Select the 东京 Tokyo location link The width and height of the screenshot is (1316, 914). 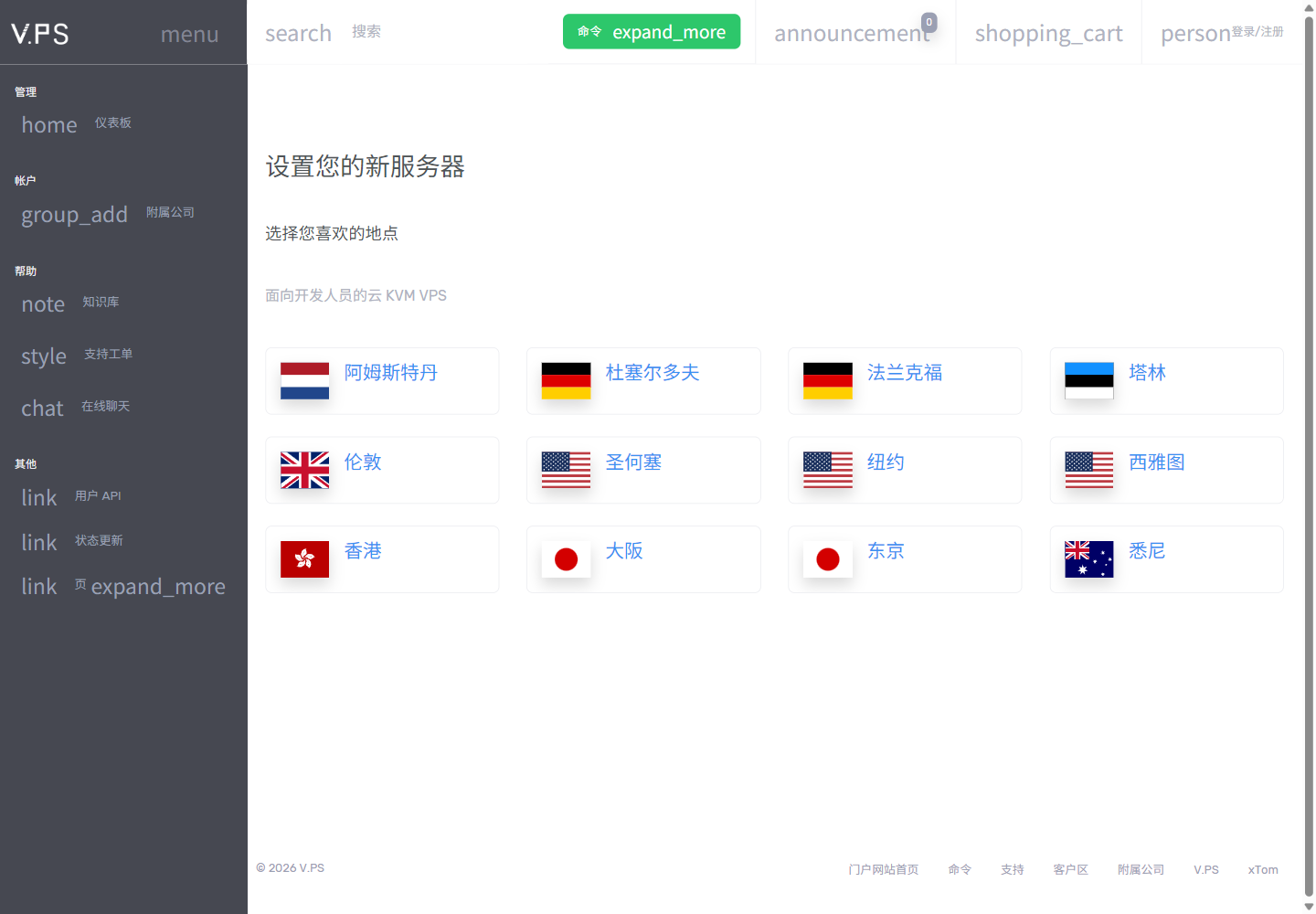point(886,550)
